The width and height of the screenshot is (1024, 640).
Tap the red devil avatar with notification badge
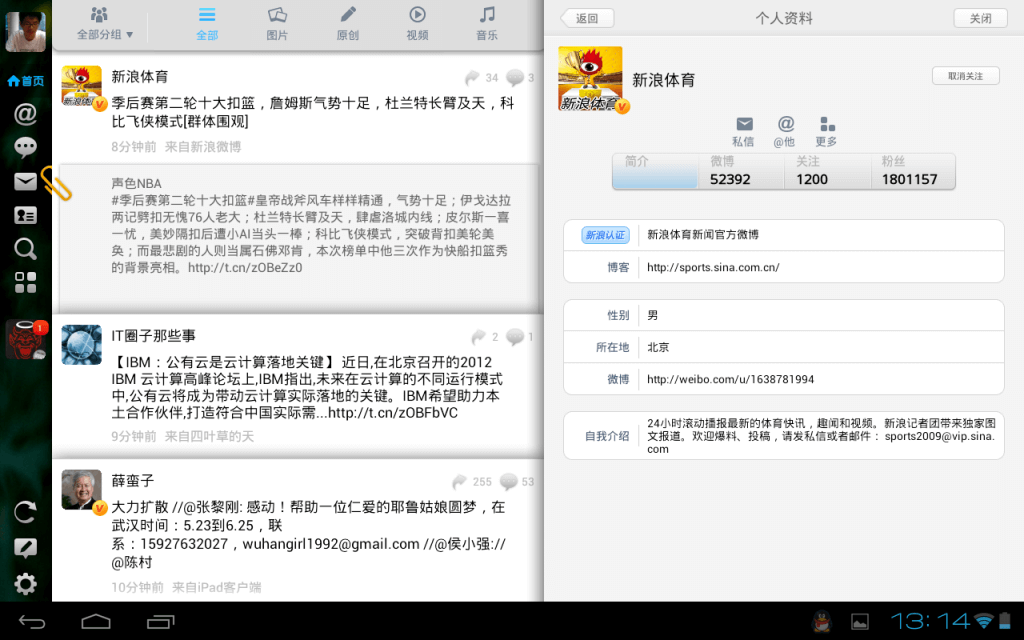click(26, 340)
